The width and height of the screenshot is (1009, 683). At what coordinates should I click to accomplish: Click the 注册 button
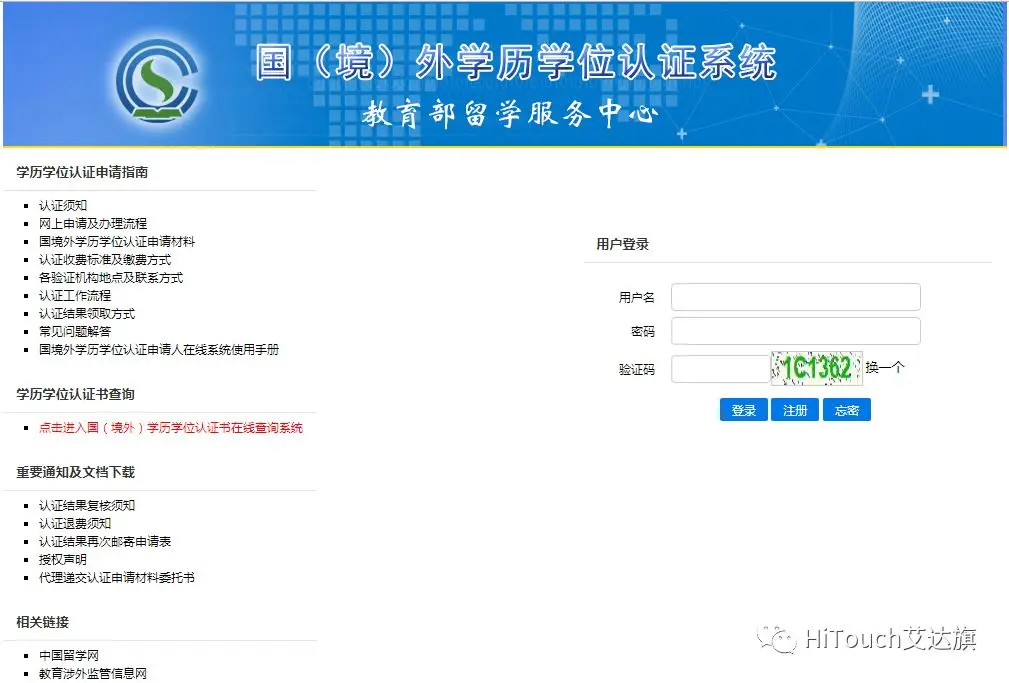coord(795,410)
